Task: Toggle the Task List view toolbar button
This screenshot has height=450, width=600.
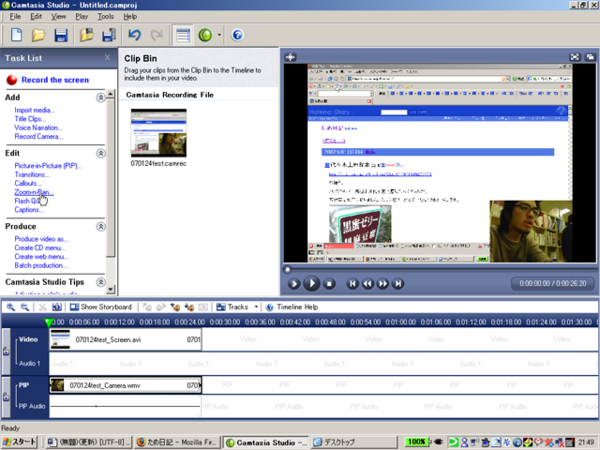Action: coord(183,35)
